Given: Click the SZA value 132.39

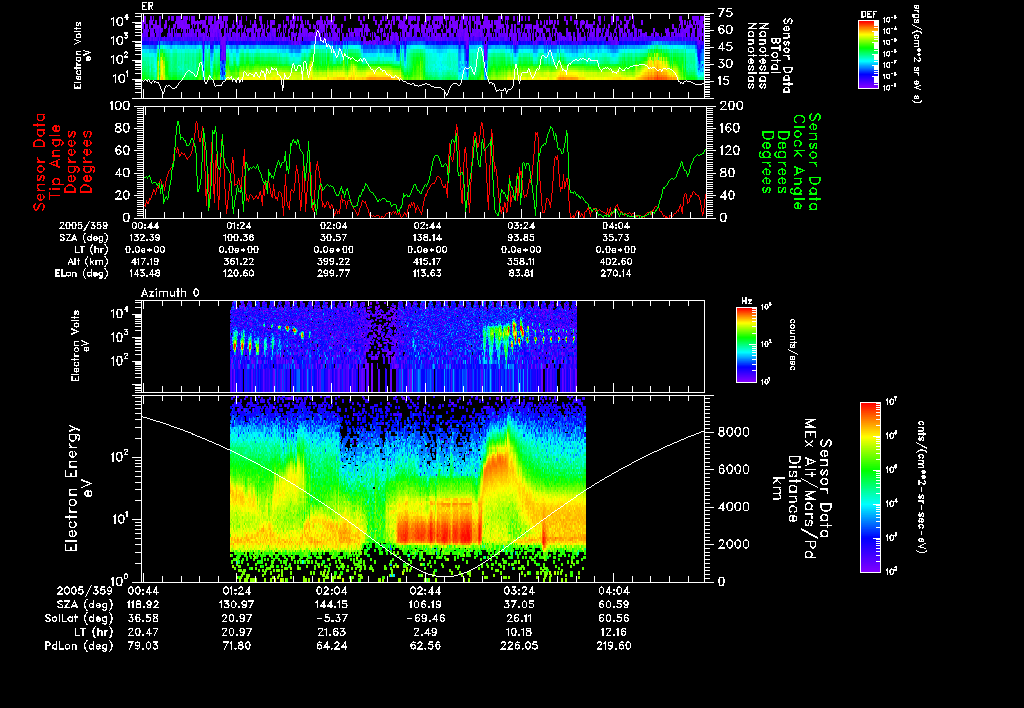Looking at the screenshot, I should pos(146,238).
